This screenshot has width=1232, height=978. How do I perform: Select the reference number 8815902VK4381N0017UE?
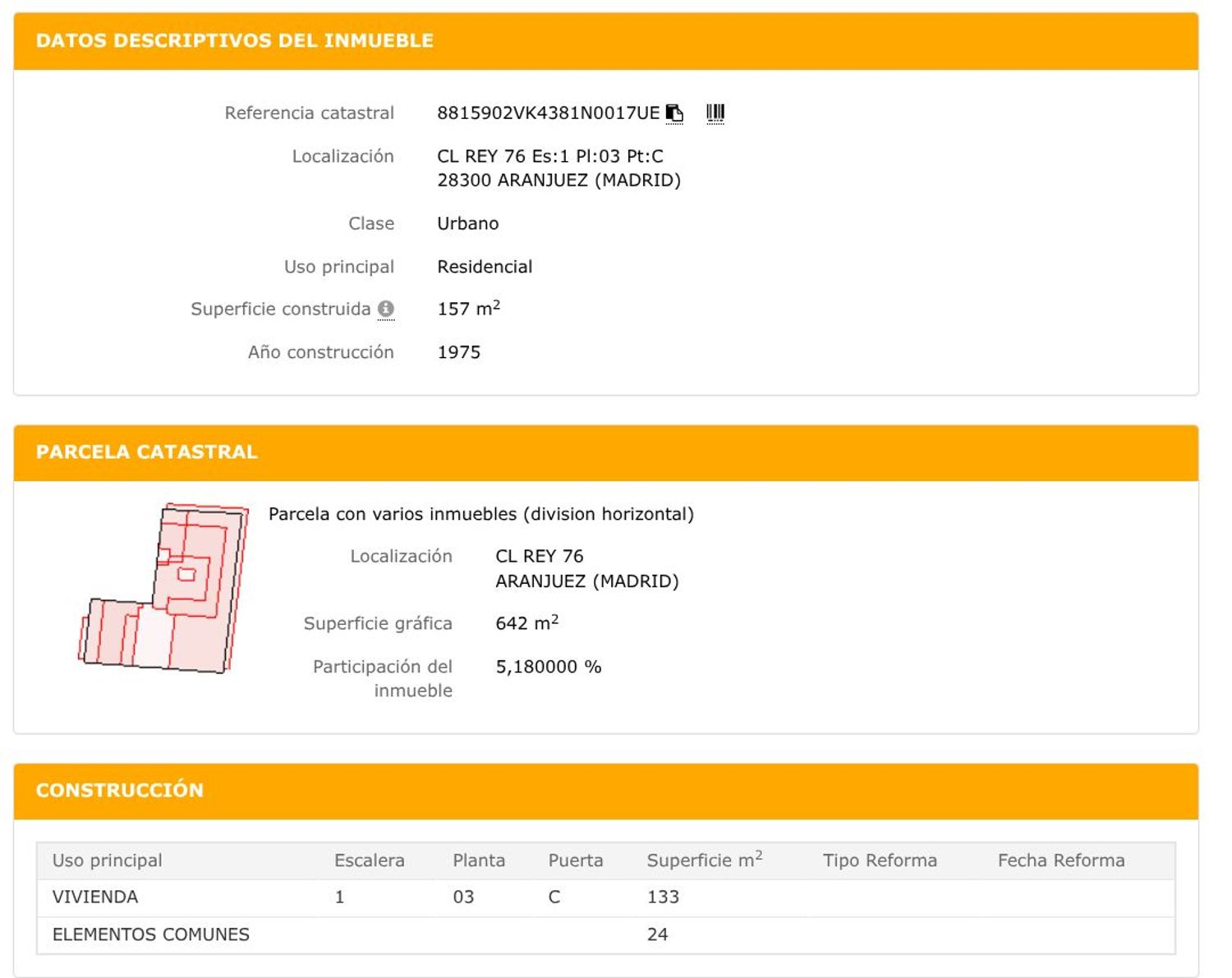tap(548, 113)
